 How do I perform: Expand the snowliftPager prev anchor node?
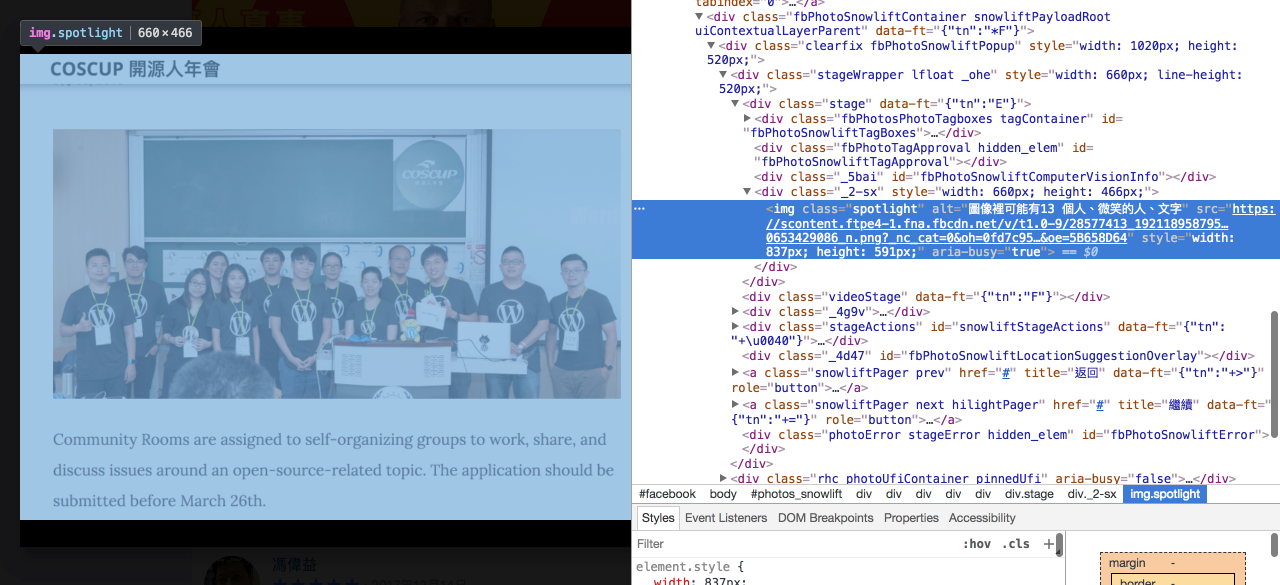click(736, 373)
